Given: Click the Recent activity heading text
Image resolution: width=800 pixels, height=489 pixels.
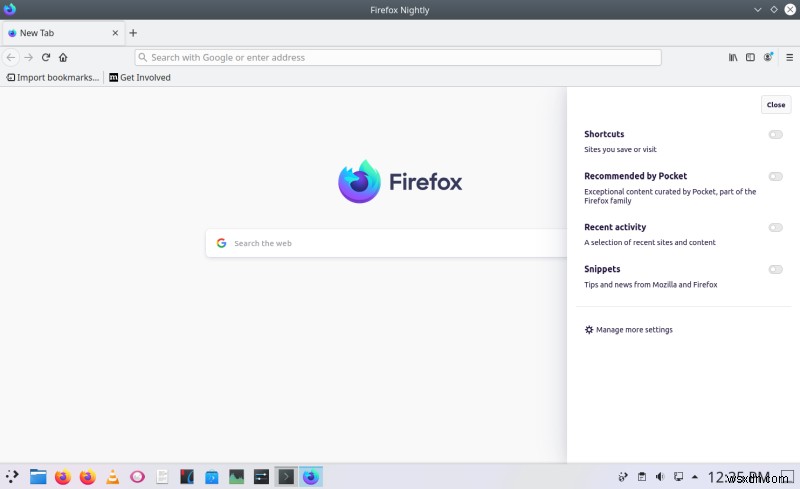Looking at the screenshot, I should coord(615,227).
